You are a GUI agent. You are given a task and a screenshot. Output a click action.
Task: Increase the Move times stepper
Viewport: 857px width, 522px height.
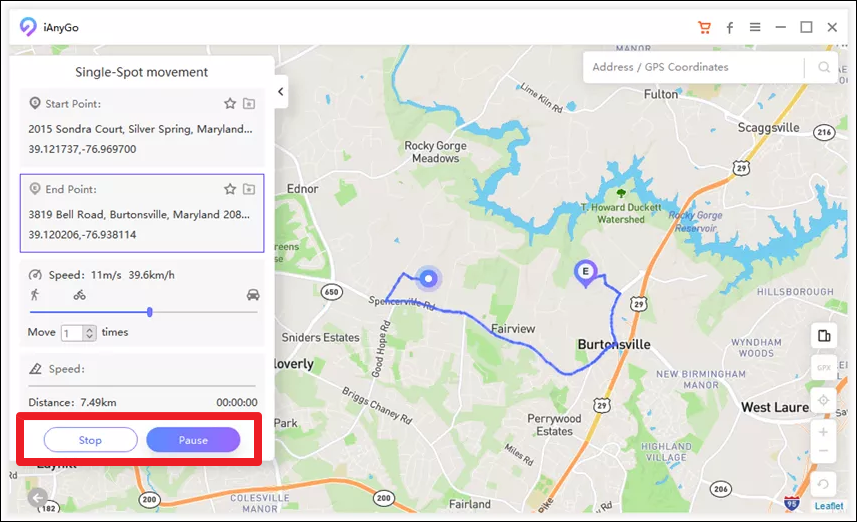(x=90, y=330)
